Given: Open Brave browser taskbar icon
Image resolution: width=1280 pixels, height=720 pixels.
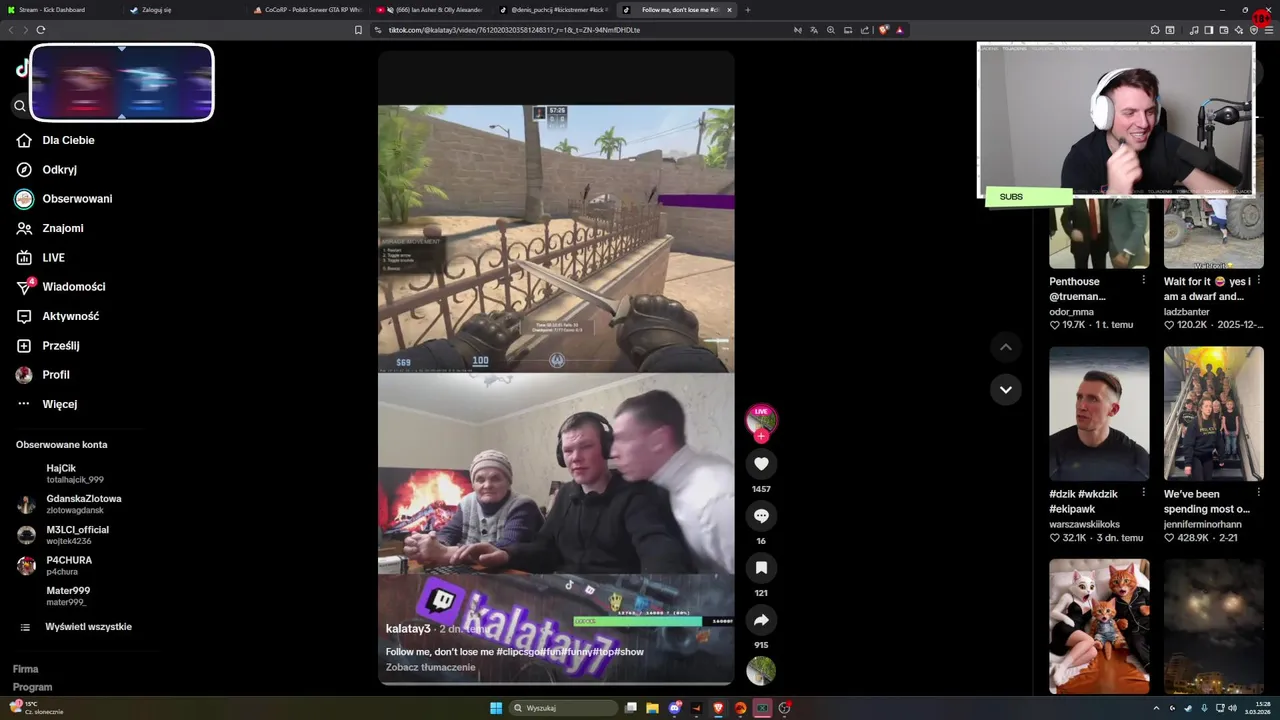Looking at the screenshot, I should (x=718, y=708).
